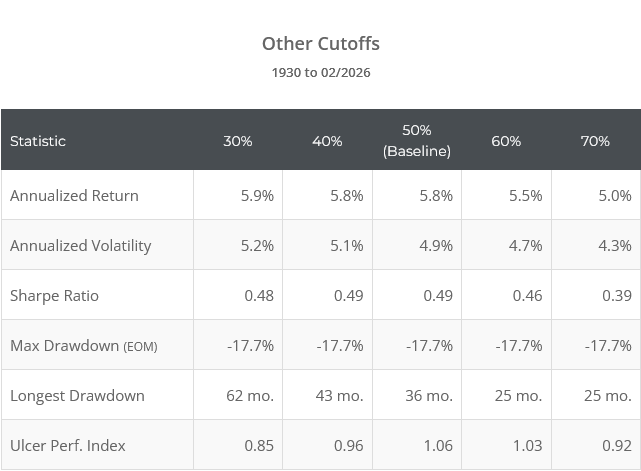Select the "Longest Drawdown" row label
The width and height of the screenshot is (641, 471).
pyautogui.click(x=77, y=395)
